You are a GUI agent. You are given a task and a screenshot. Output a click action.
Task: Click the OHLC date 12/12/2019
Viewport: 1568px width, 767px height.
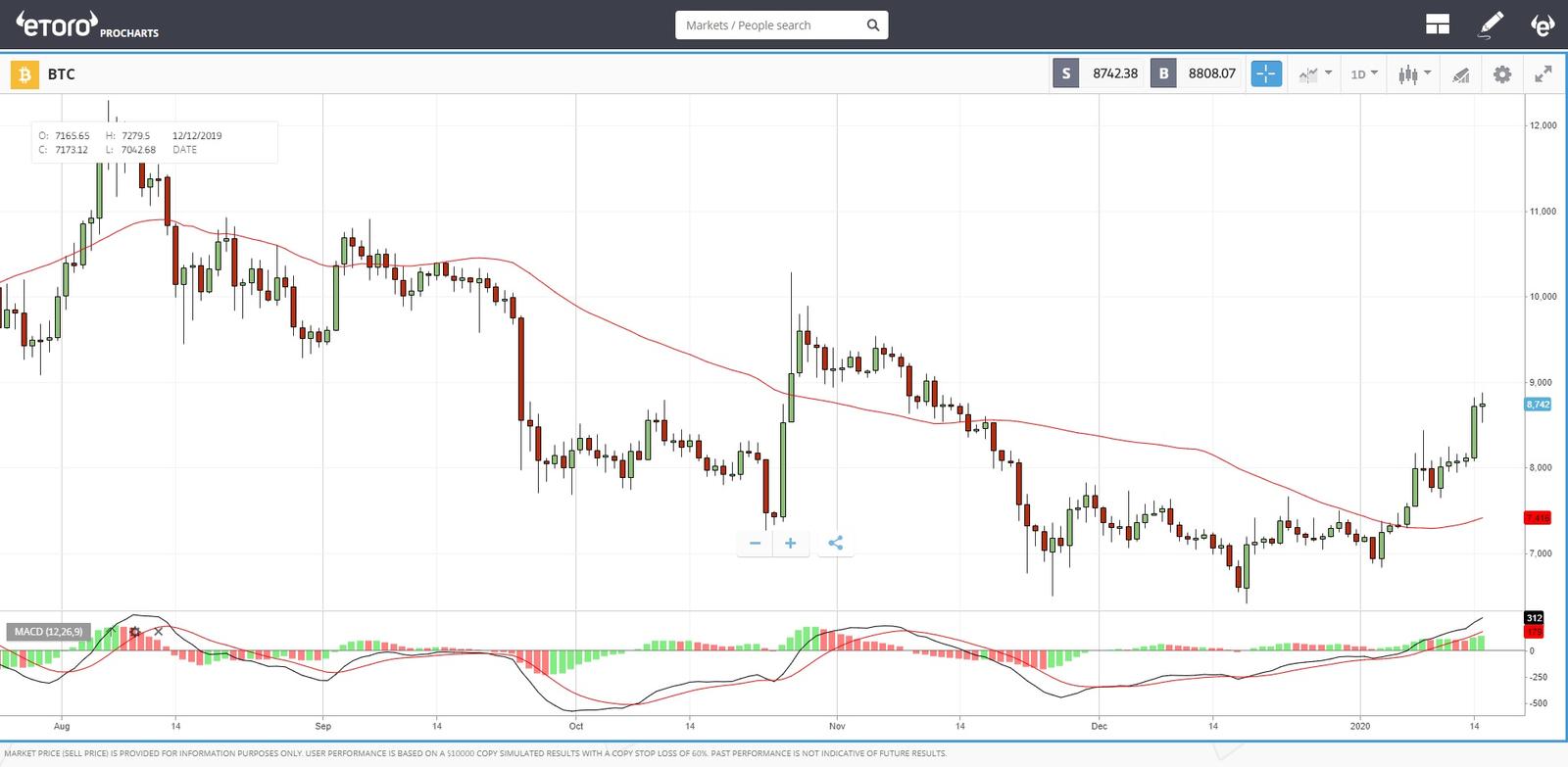(197, 136)
